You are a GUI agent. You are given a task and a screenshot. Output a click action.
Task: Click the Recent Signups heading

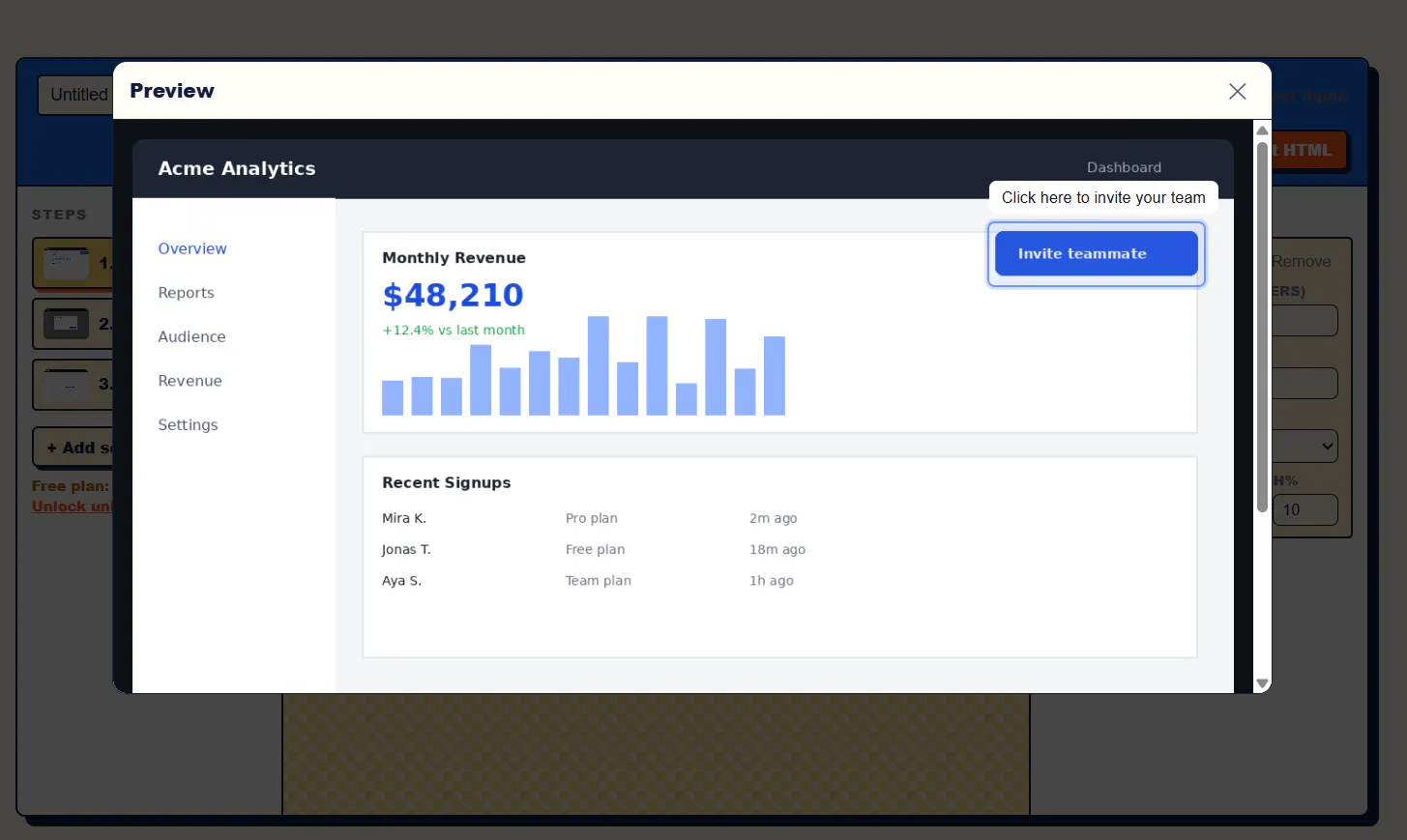click(446, 482)
